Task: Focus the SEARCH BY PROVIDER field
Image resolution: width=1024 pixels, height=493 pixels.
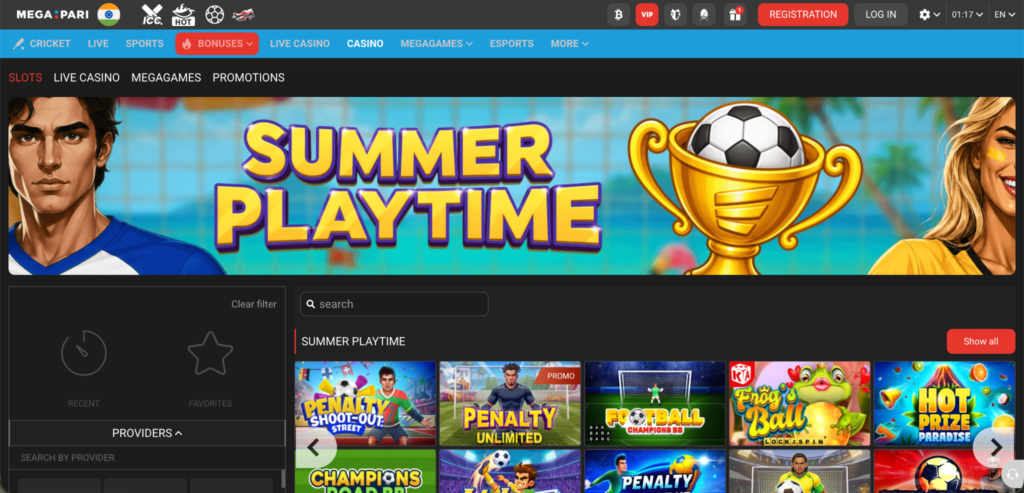Action: point(147,458)
